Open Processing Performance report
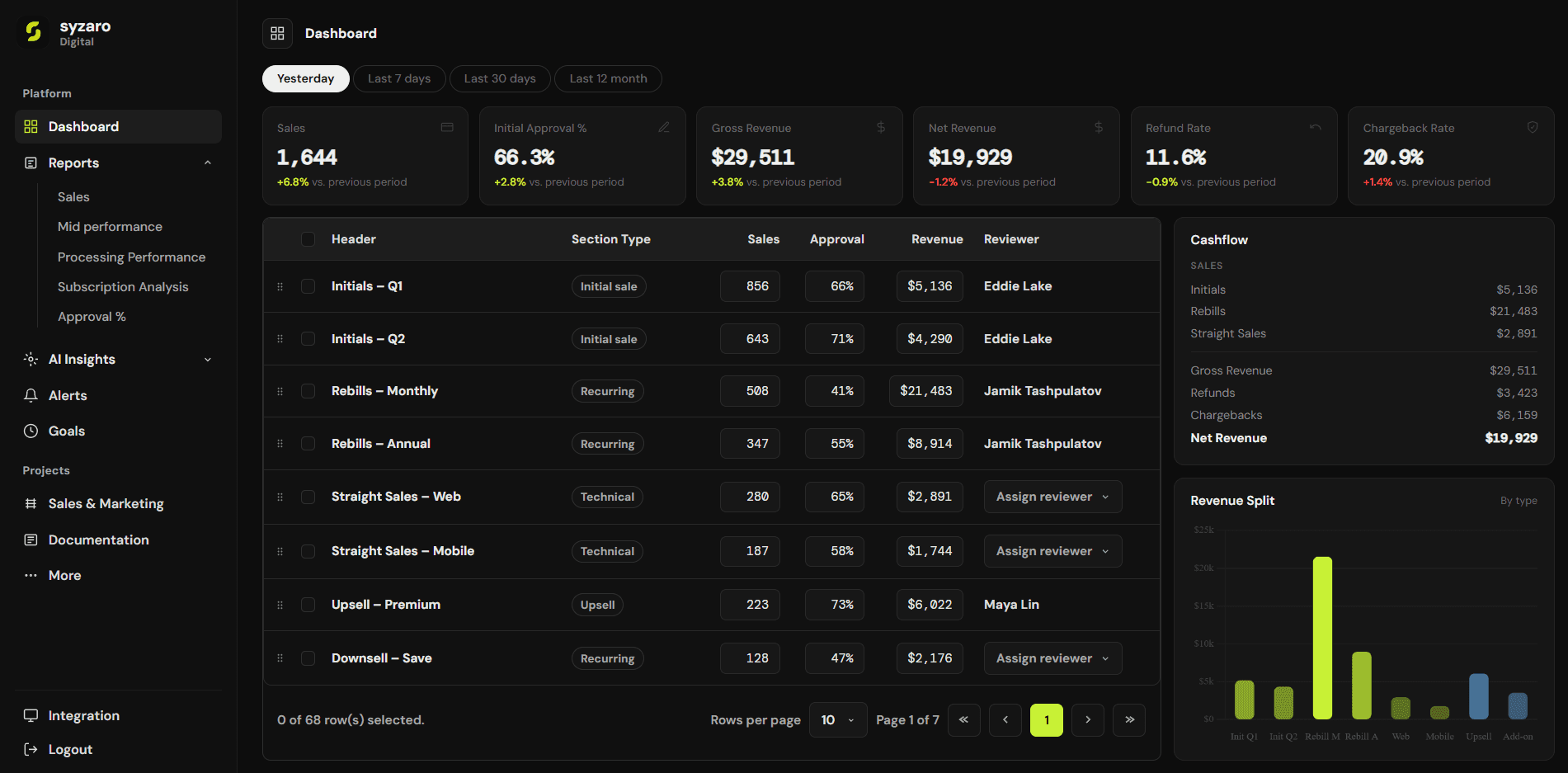Screen dimensions: 1568x773 tap(132, 257)
